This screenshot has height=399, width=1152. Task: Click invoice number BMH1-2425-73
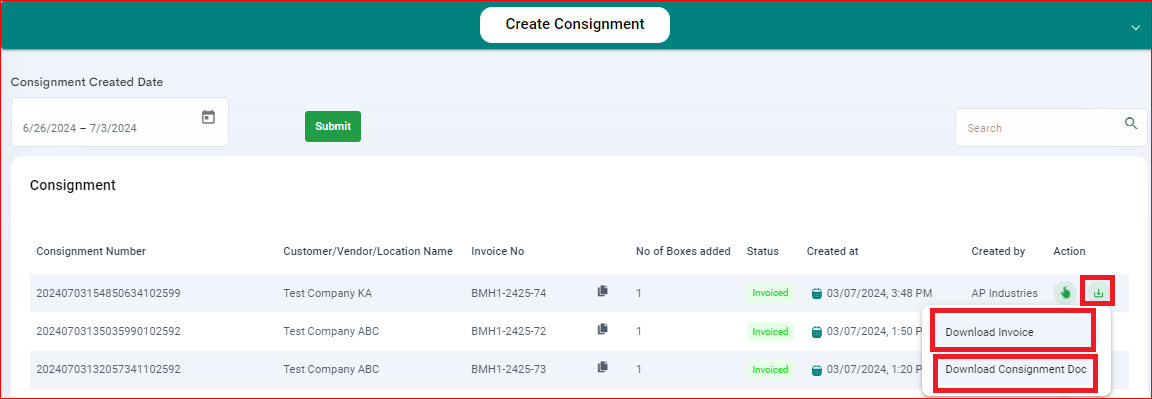[x=508, y=370]
